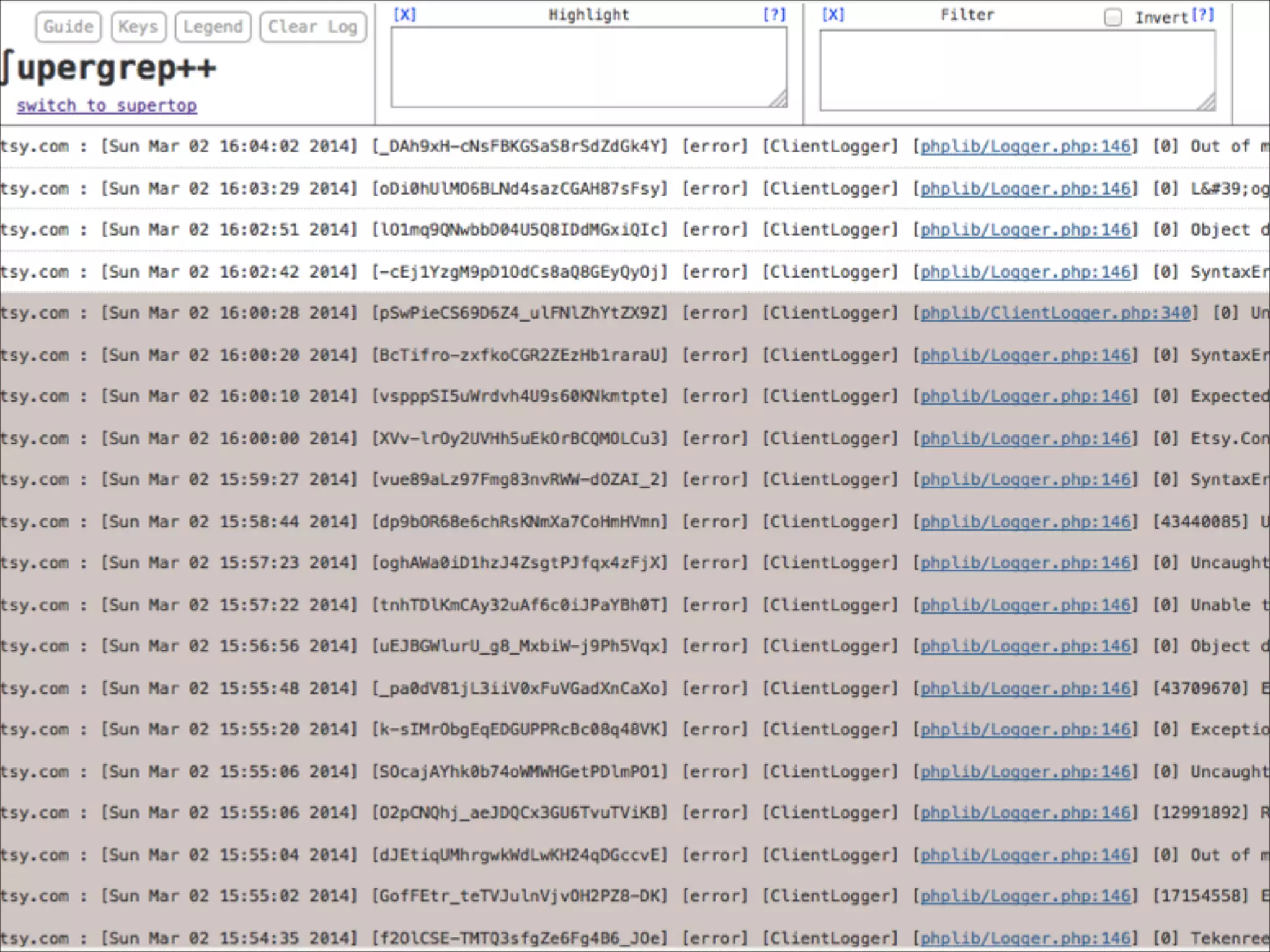Grab the Highlight textarea resize handle
Screen dimensions: 1270x952
(x=779, y=99)
